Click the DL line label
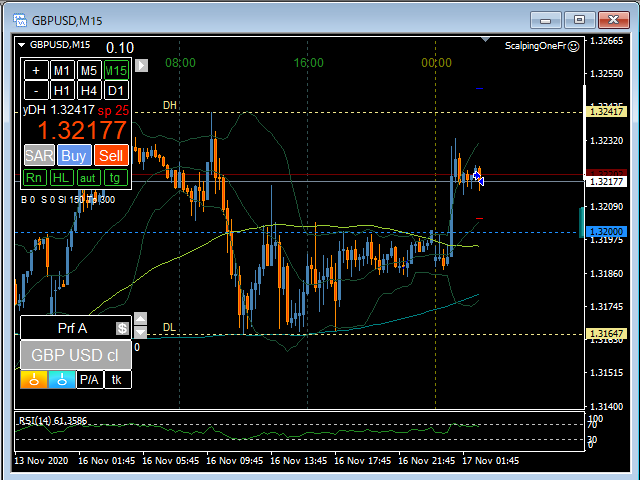 (x=169, y=327)
